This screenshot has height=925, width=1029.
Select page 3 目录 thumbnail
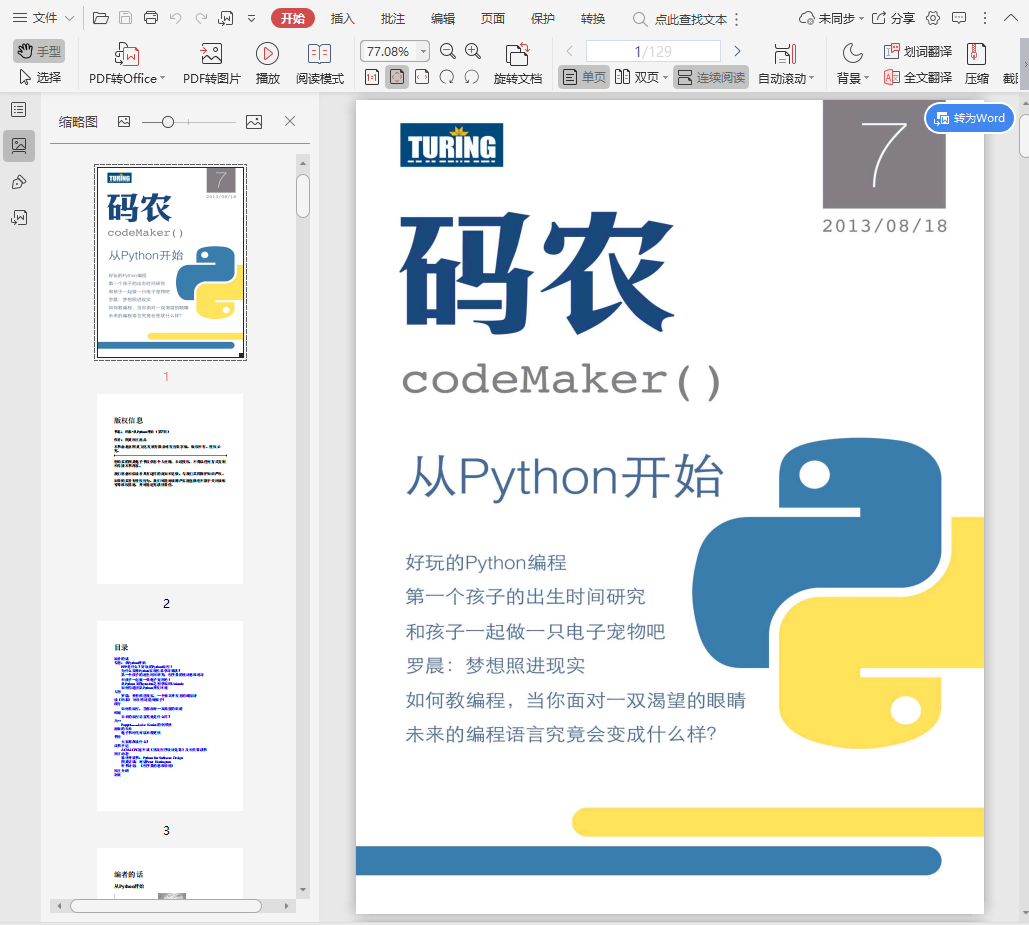[x=170, y=716]
